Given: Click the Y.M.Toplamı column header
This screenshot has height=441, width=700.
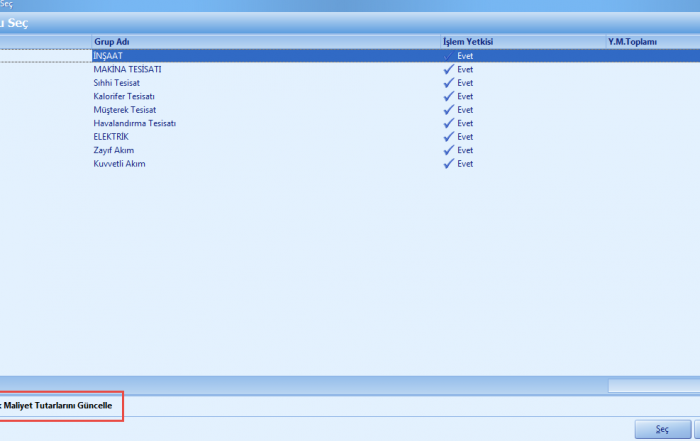Looking at the screenshot, I should 632,42.
